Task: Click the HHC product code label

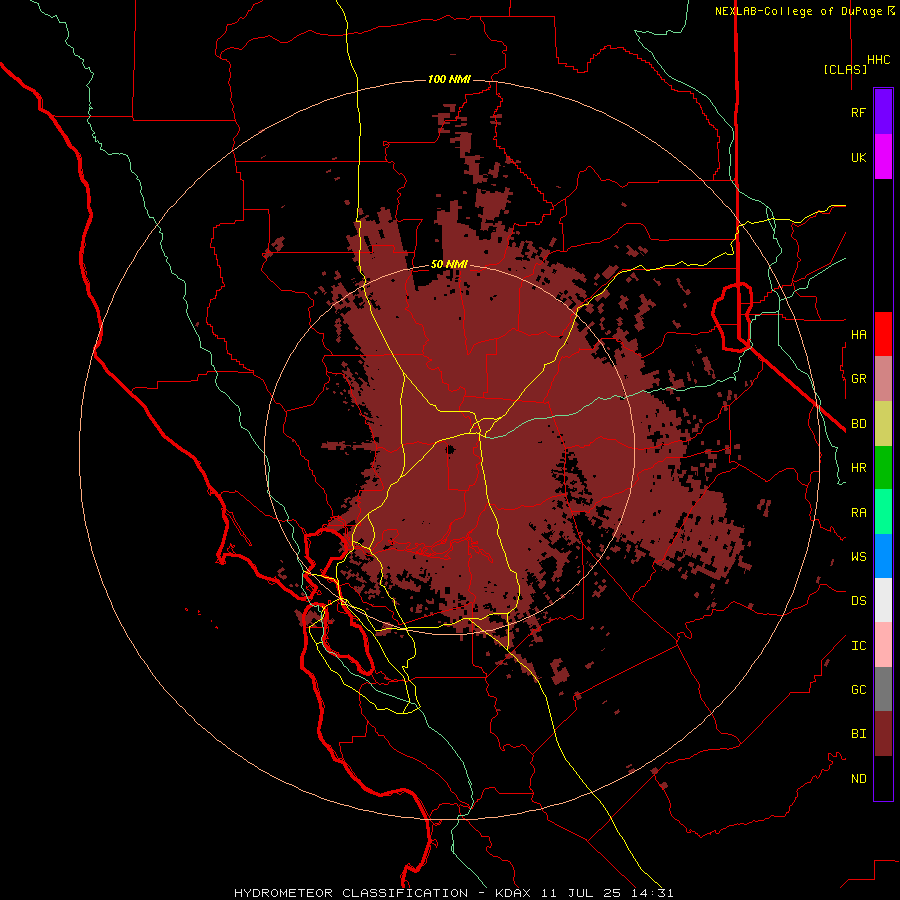Action: pyautogui.click(x=879, y=60)
